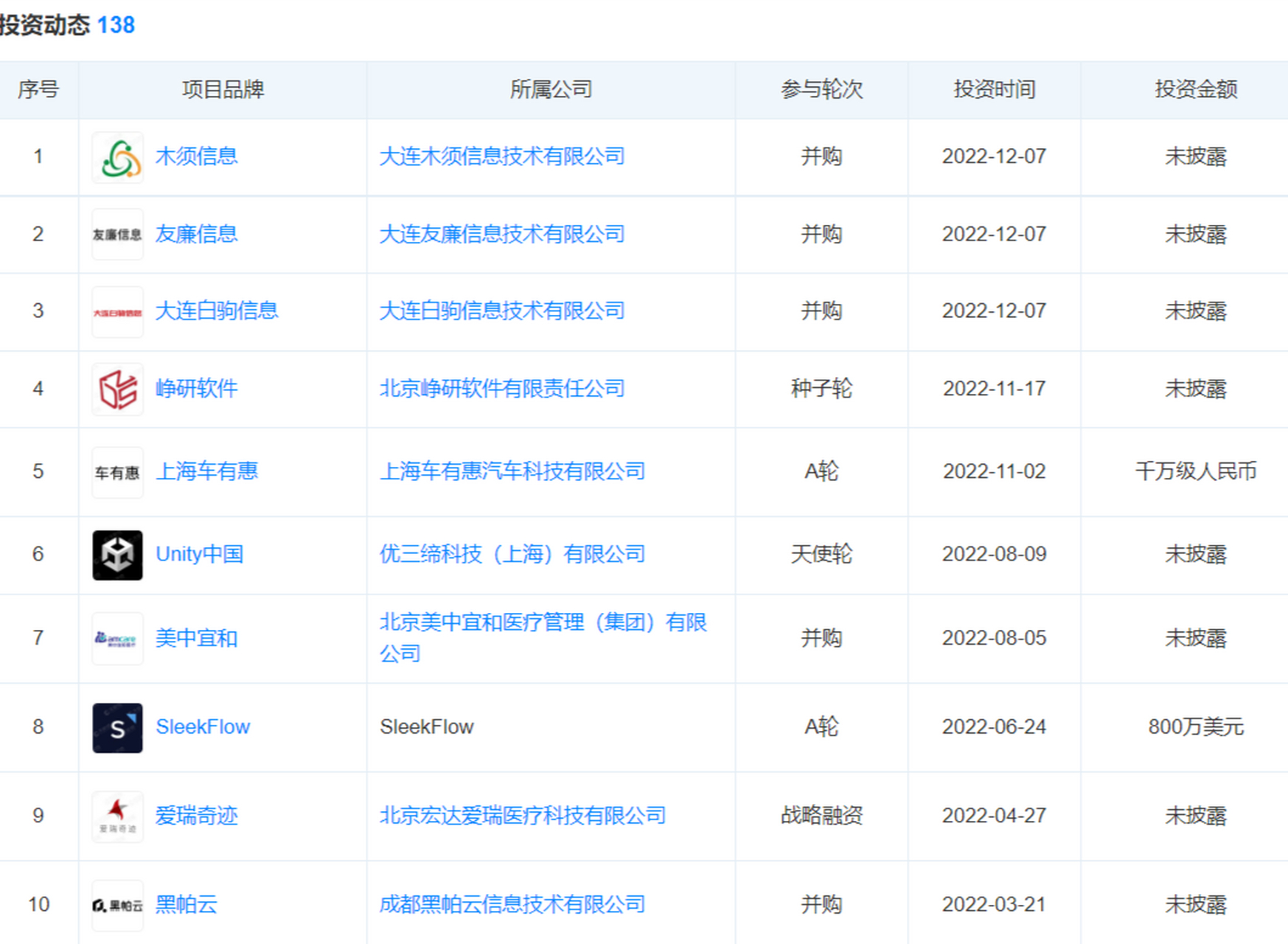The height and width of the screenshot is (944, 1288).
Task: Select the 天使轮 round cell
Action: (821, 553)
